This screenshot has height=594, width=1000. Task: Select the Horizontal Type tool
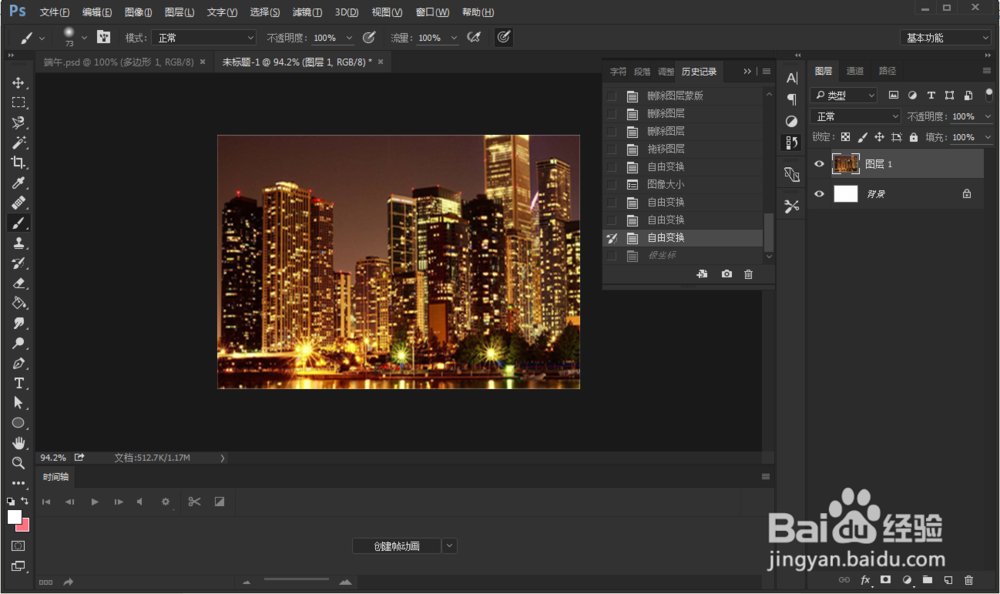coord(18,383)
